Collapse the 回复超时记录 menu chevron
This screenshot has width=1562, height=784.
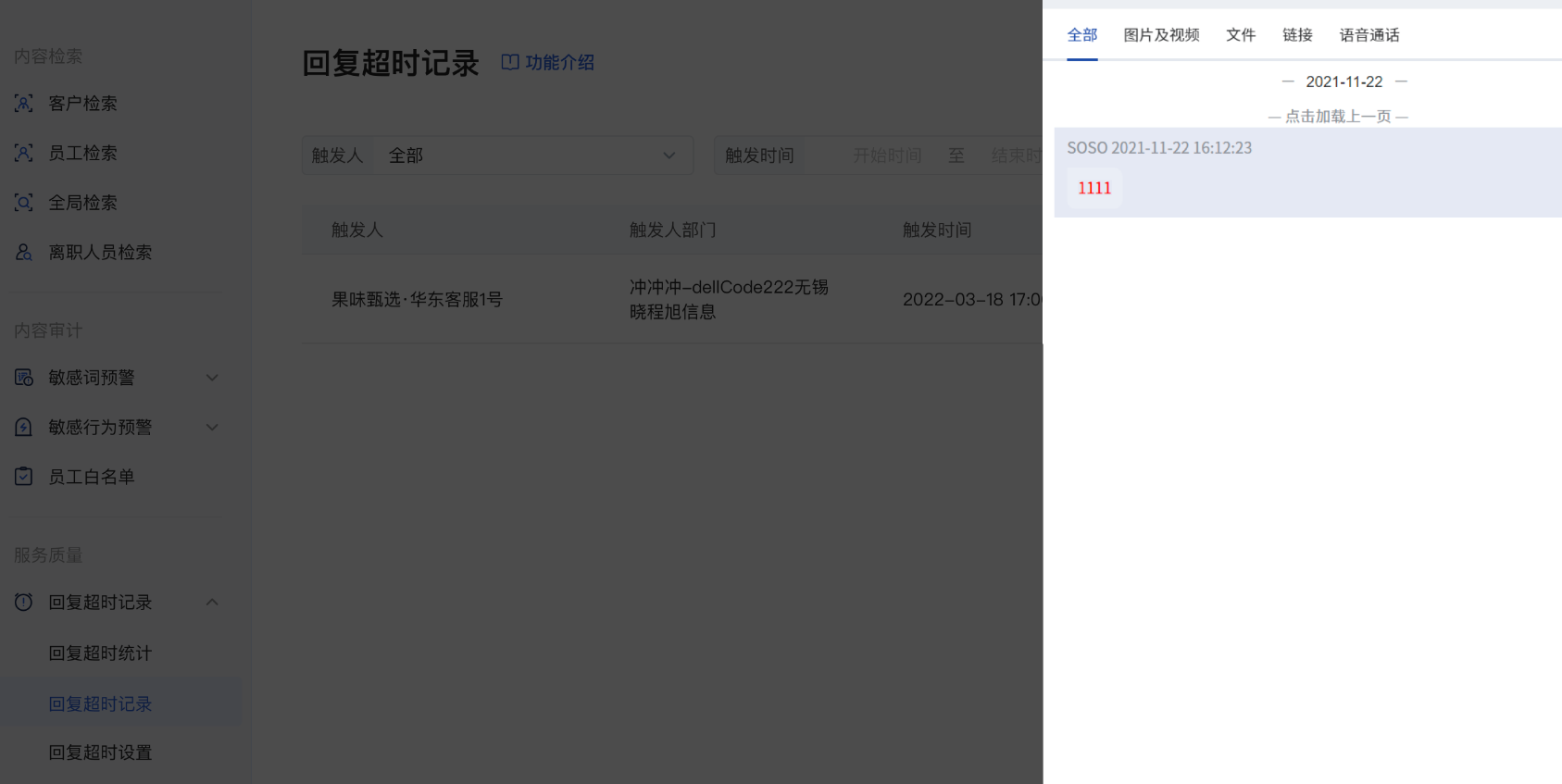[x=212, y=603]
